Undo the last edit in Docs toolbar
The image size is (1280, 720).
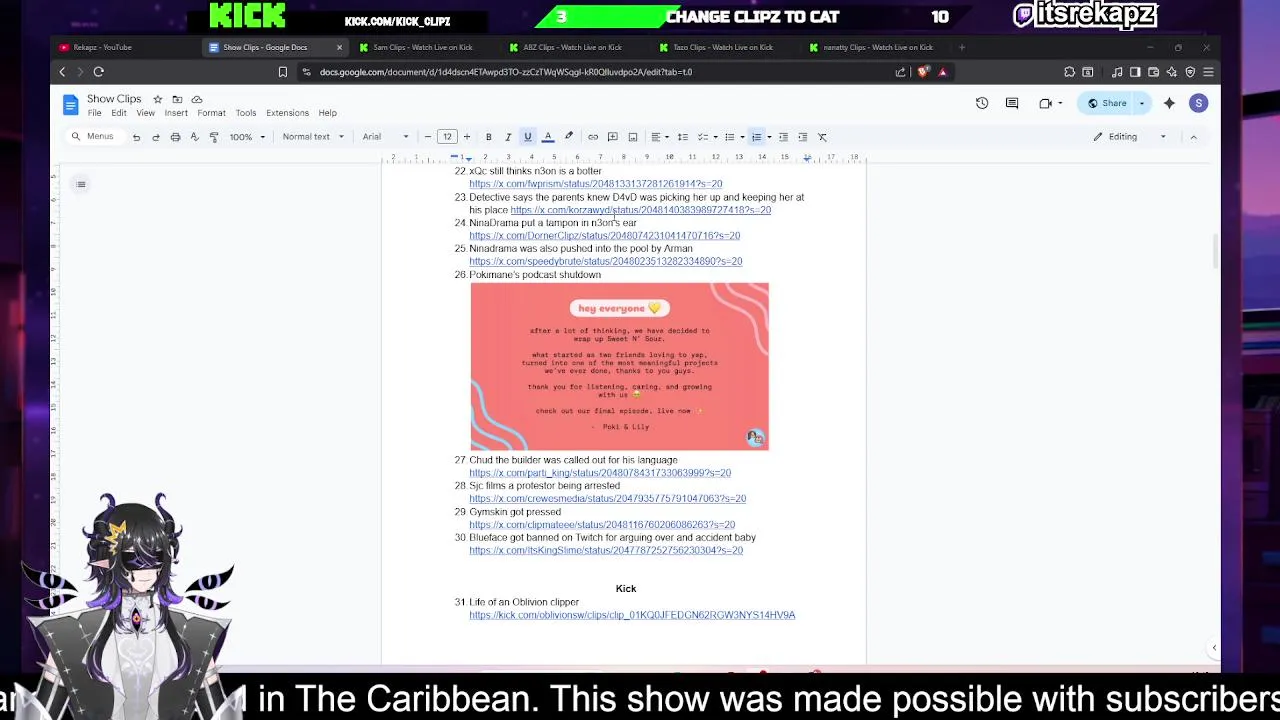coord(136,137)
